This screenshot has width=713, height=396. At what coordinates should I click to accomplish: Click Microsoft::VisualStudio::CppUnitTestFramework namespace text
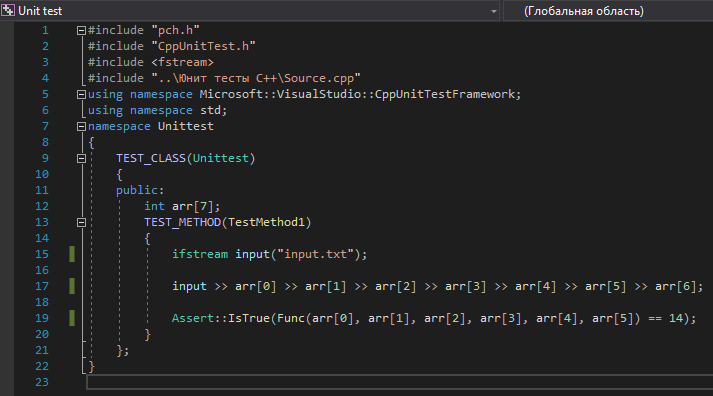click(357, 94)
